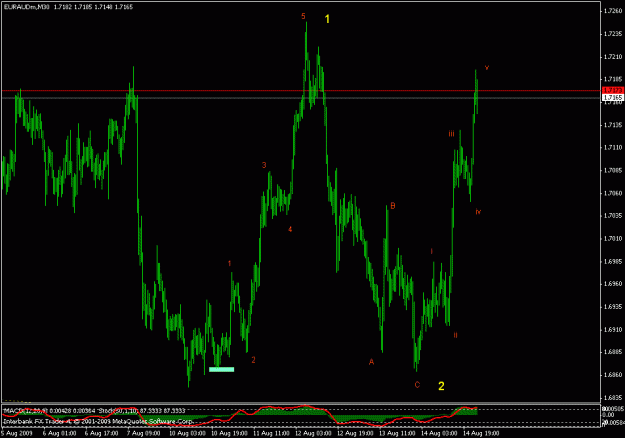Select the red wave 5 label
Image resolution: width=625 pixels, height=438 pixels.
pos(303,16)
